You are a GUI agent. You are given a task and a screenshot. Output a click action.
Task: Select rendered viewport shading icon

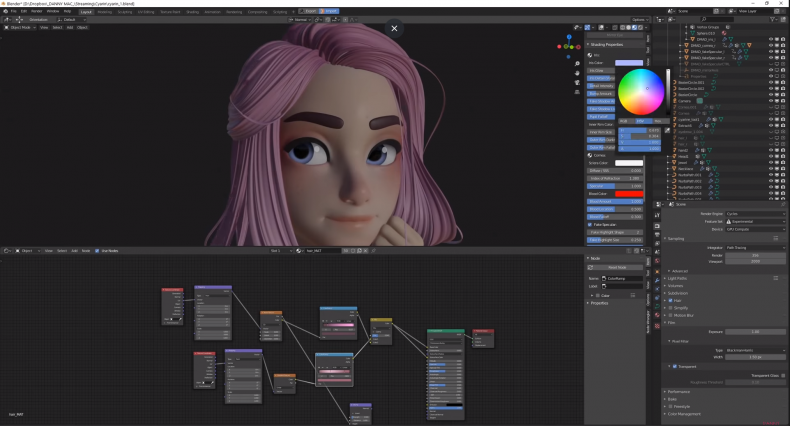pyautogui.click(x=640, y=28)
